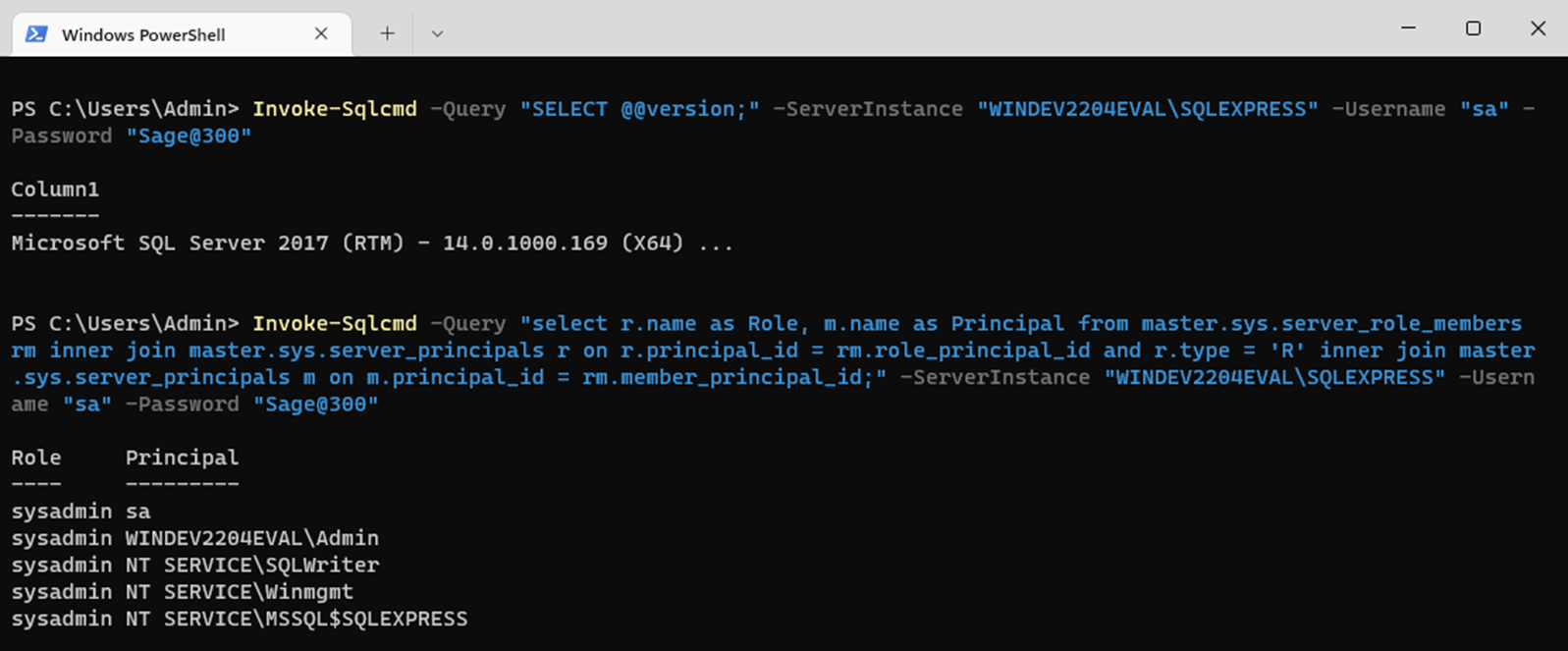Close the terminal window
1568x651 pixels.
pos(1538,28)
